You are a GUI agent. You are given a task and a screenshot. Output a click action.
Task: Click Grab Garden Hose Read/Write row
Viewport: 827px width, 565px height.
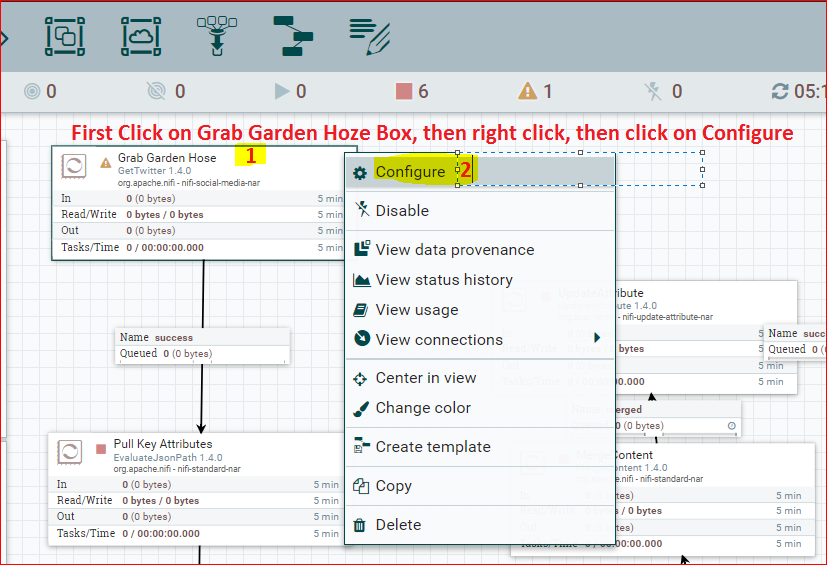click(201, 214)
